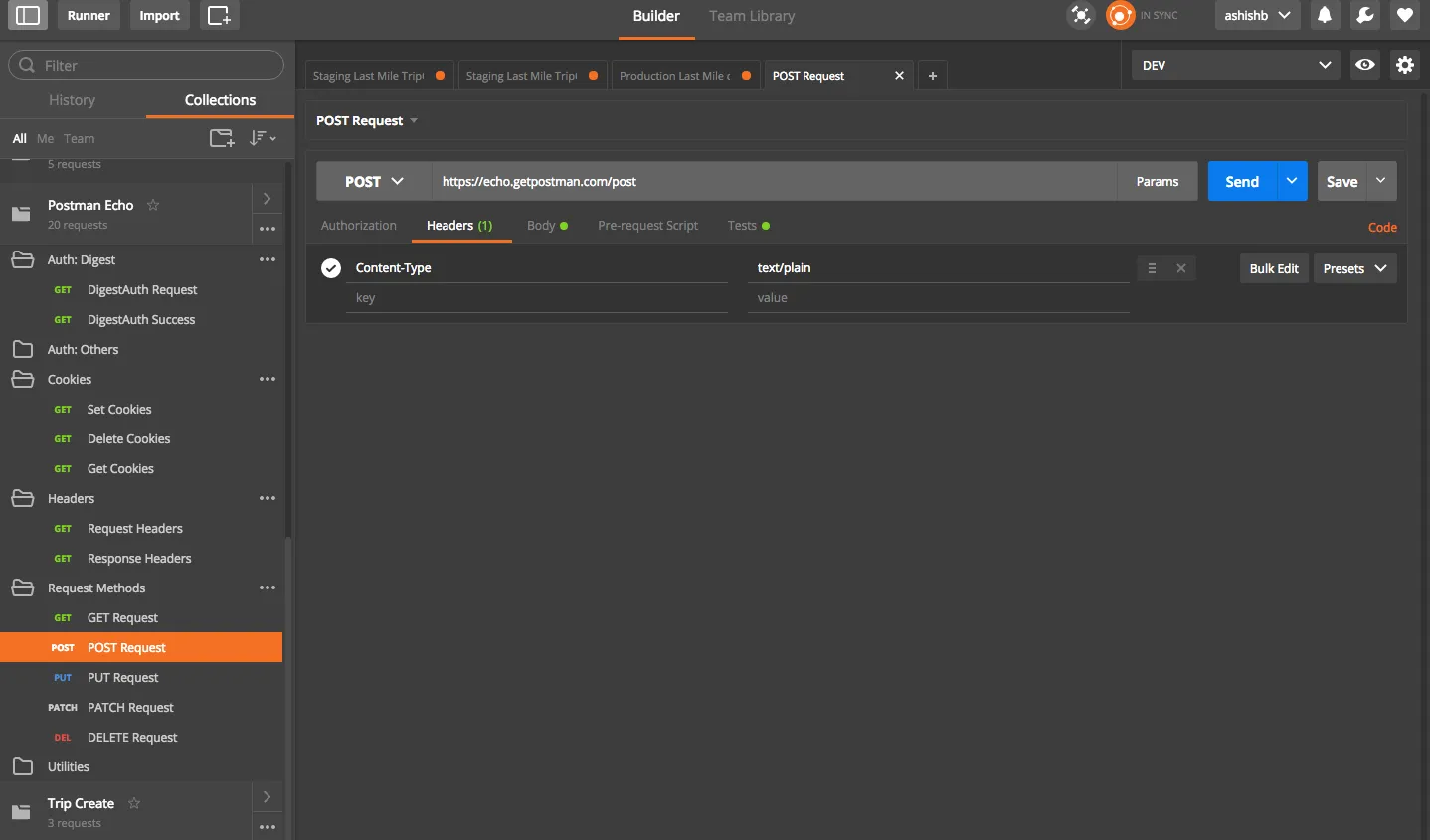Open the Runner

(x=89, y=15)
